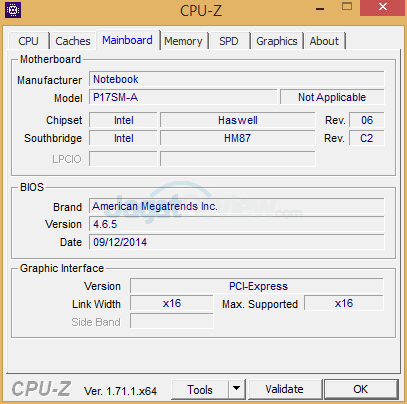The height and width of the screenshot is (404, 407).
Task: Click the CPU-Z app icon in title bar
Action: click(x=13, y=10)
